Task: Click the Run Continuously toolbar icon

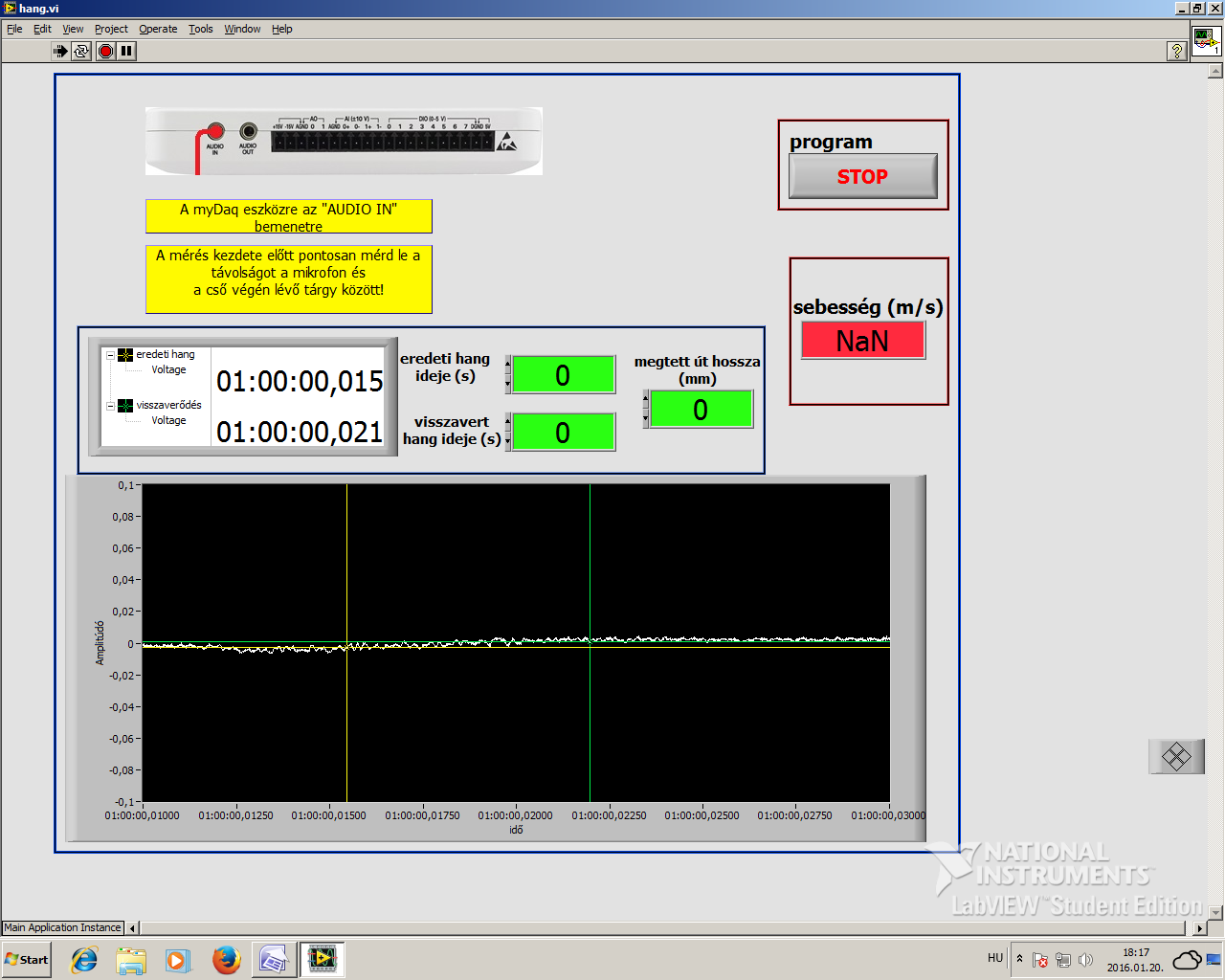Action: [82, 51]
